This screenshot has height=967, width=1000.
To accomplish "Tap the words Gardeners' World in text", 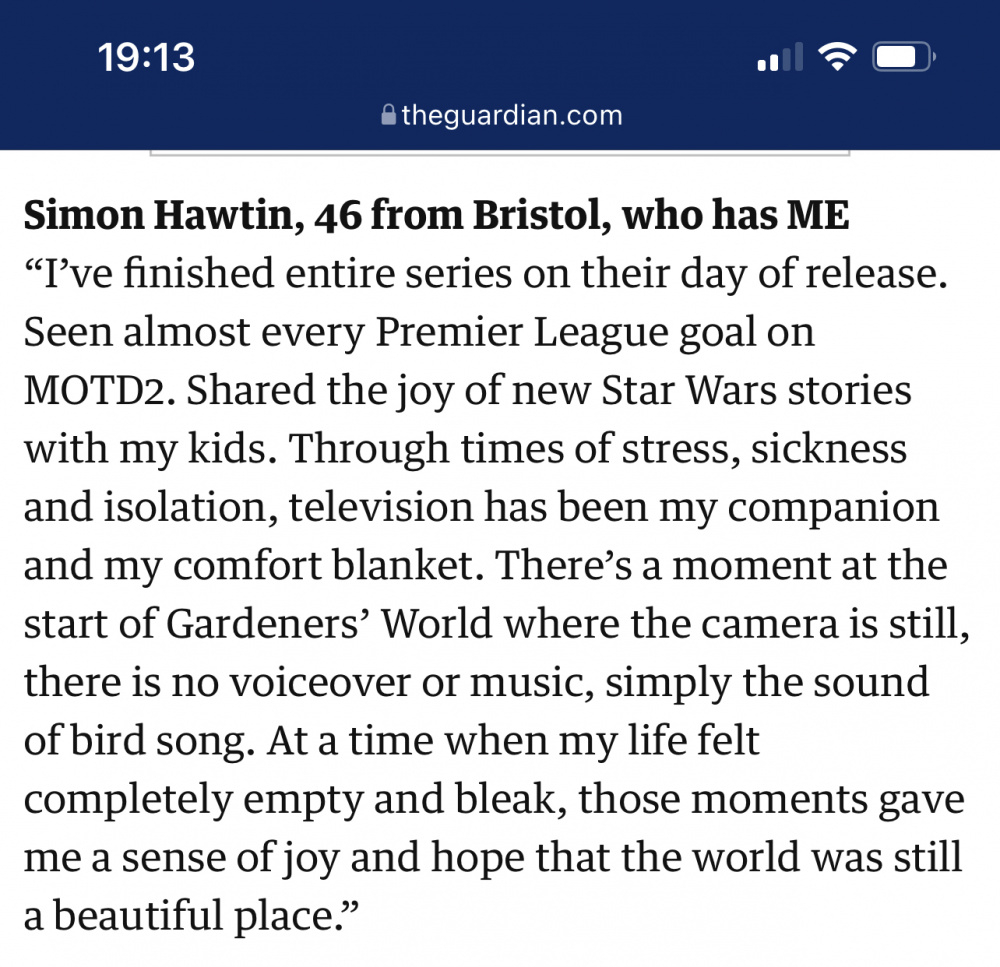I will click(329, 623).
